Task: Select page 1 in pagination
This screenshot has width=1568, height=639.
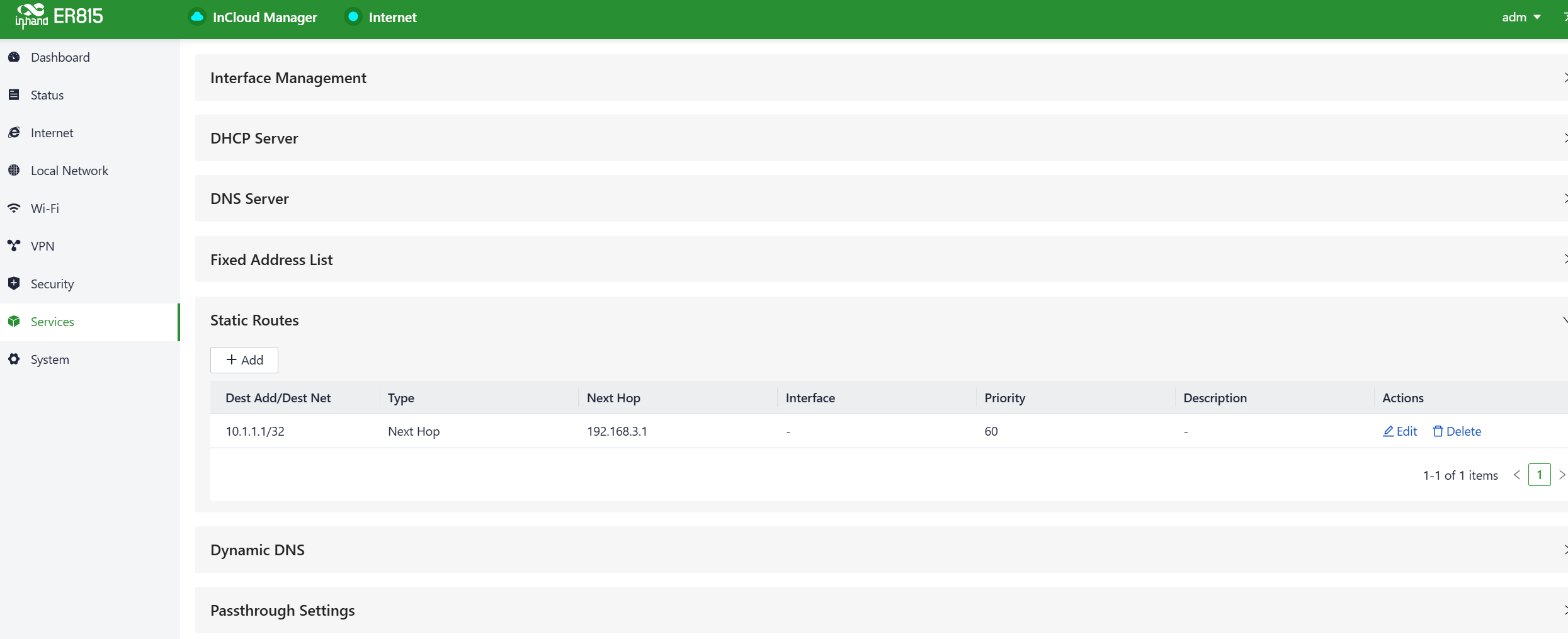Action: 1539,475
